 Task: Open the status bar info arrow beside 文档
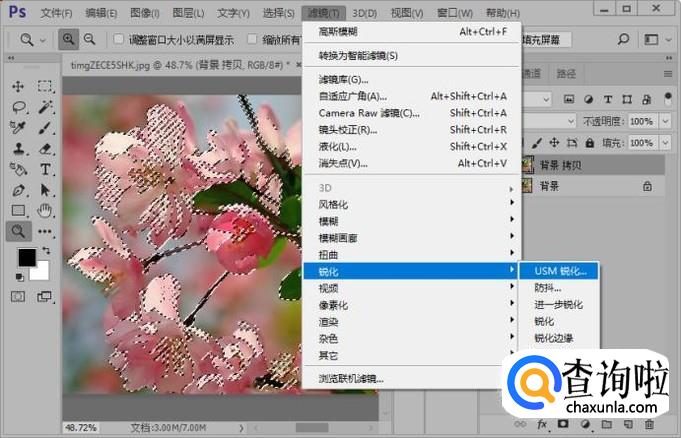241,428
